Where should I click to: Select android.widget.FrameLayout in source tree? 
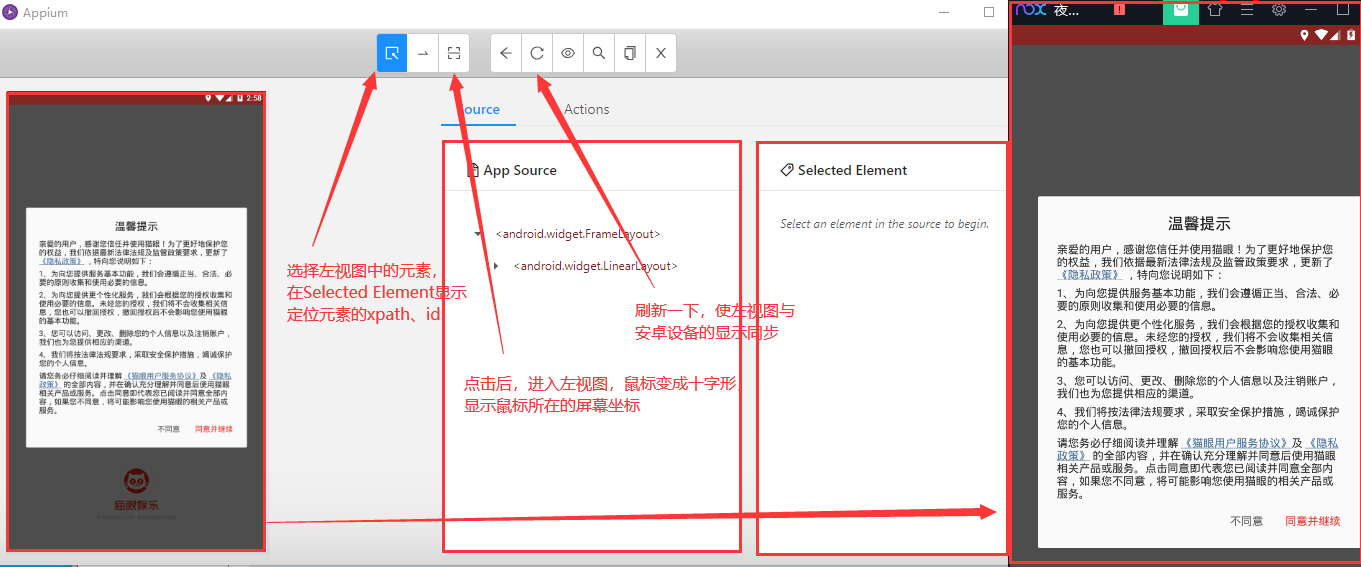tap(577, 234)
